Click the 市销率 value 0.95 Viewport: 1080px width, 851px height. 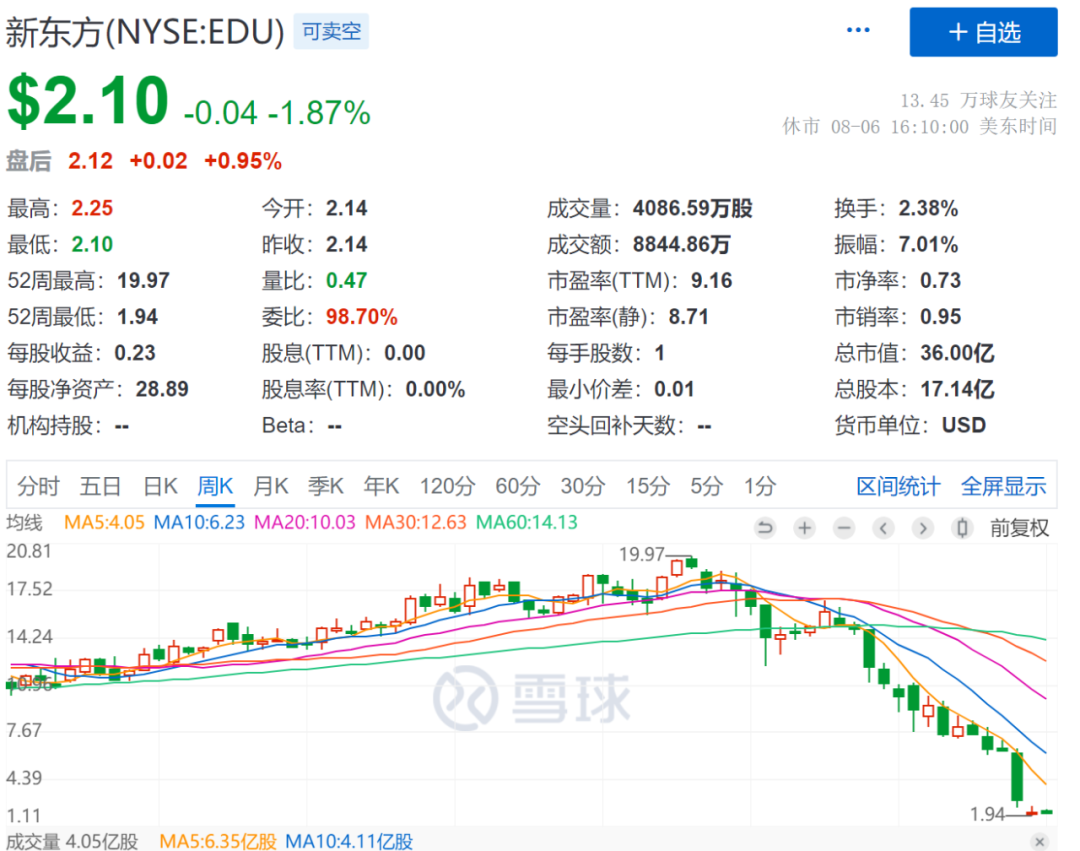tap(940, 317)
